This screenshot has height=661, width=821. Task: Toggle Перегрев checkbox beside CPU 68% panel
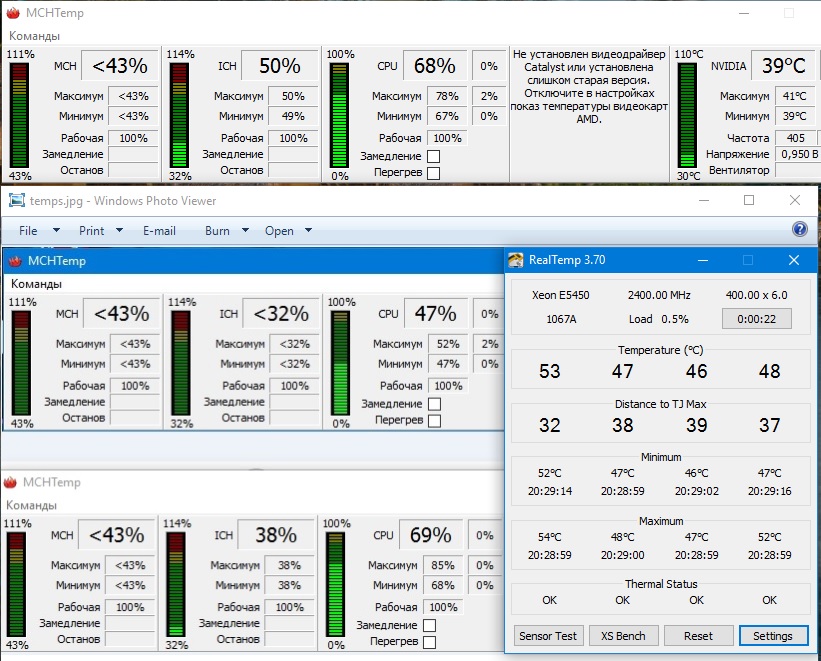tap(434, 173)
